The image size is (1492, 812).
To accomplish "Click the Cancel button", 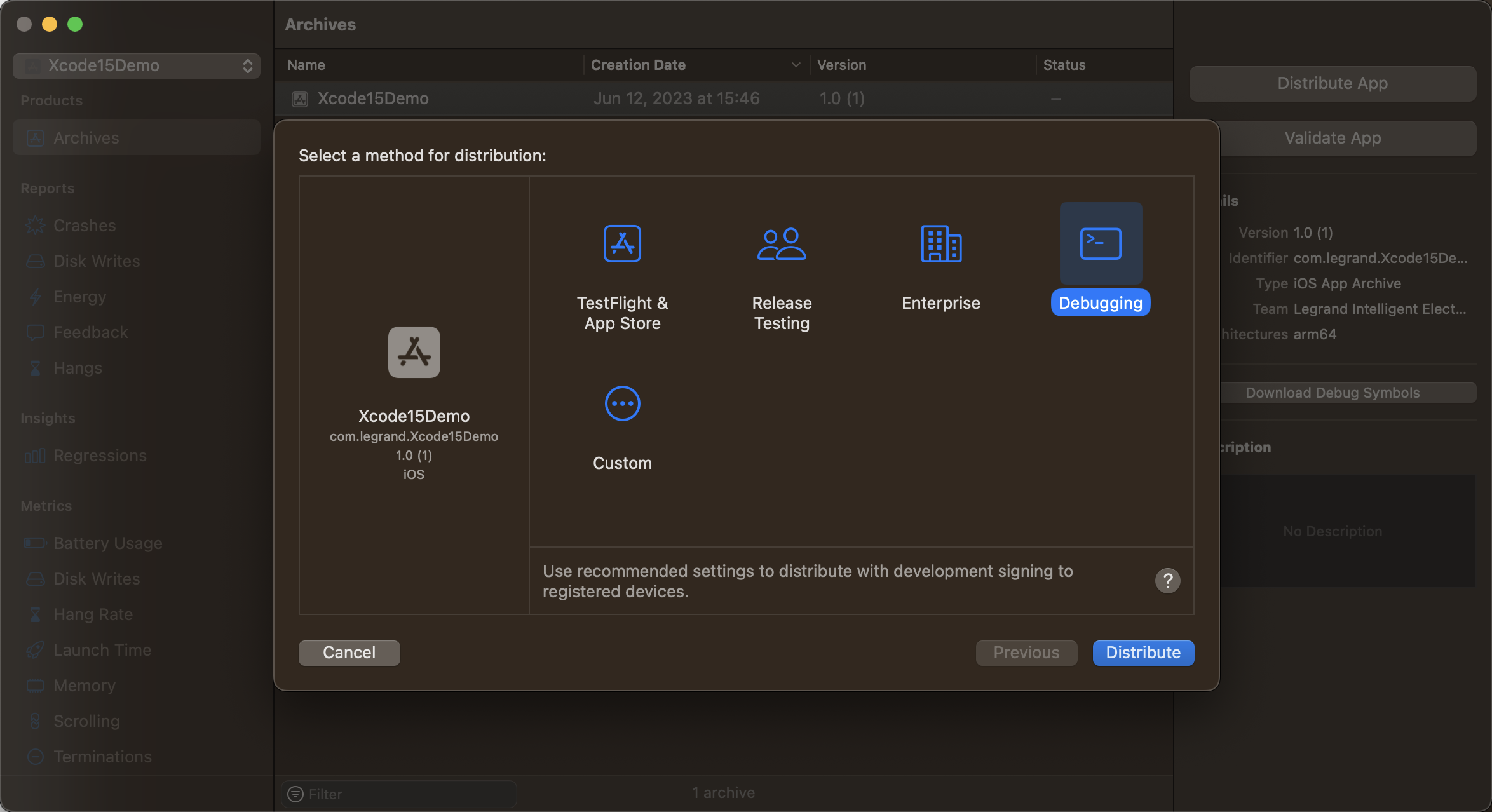I will pyautogui.click(x=349, y=653).
